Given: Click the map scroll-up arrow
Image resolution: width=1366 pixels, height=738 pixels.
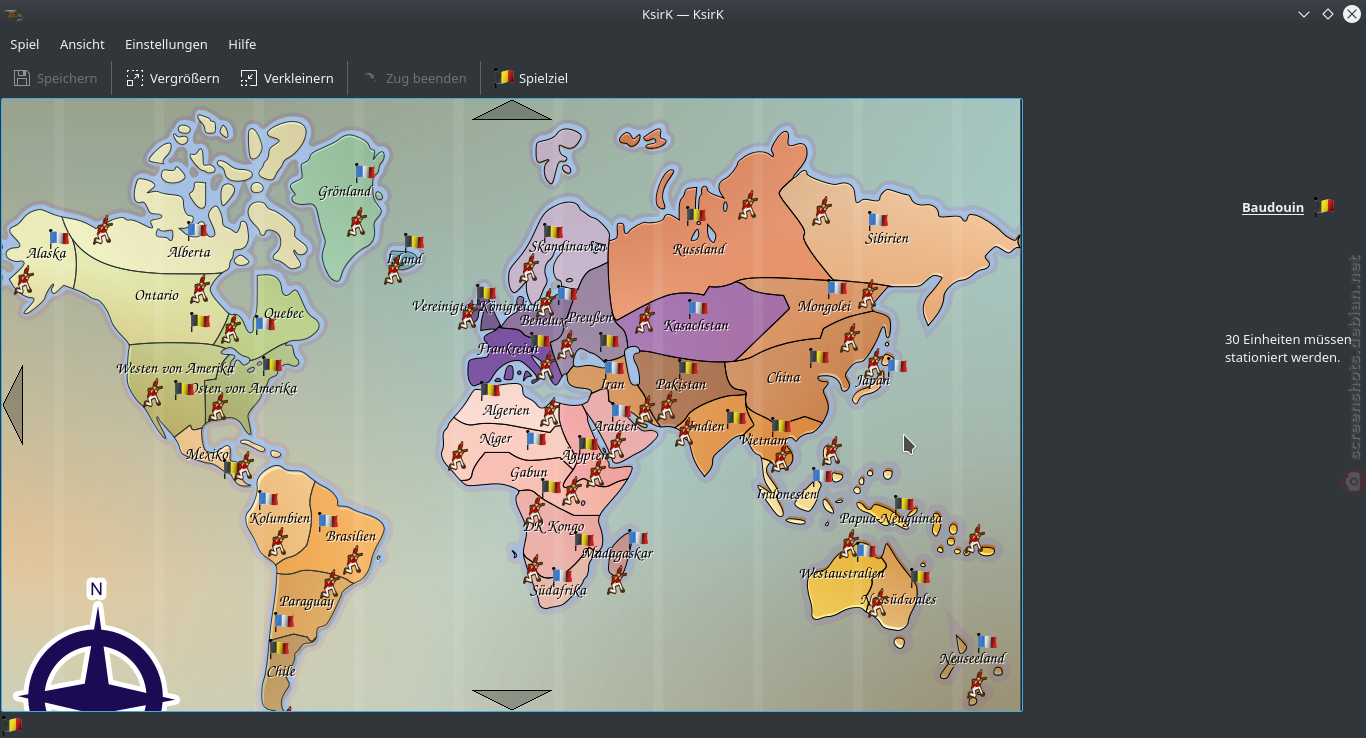Looking at the screenshot, I should coord(512,110).
